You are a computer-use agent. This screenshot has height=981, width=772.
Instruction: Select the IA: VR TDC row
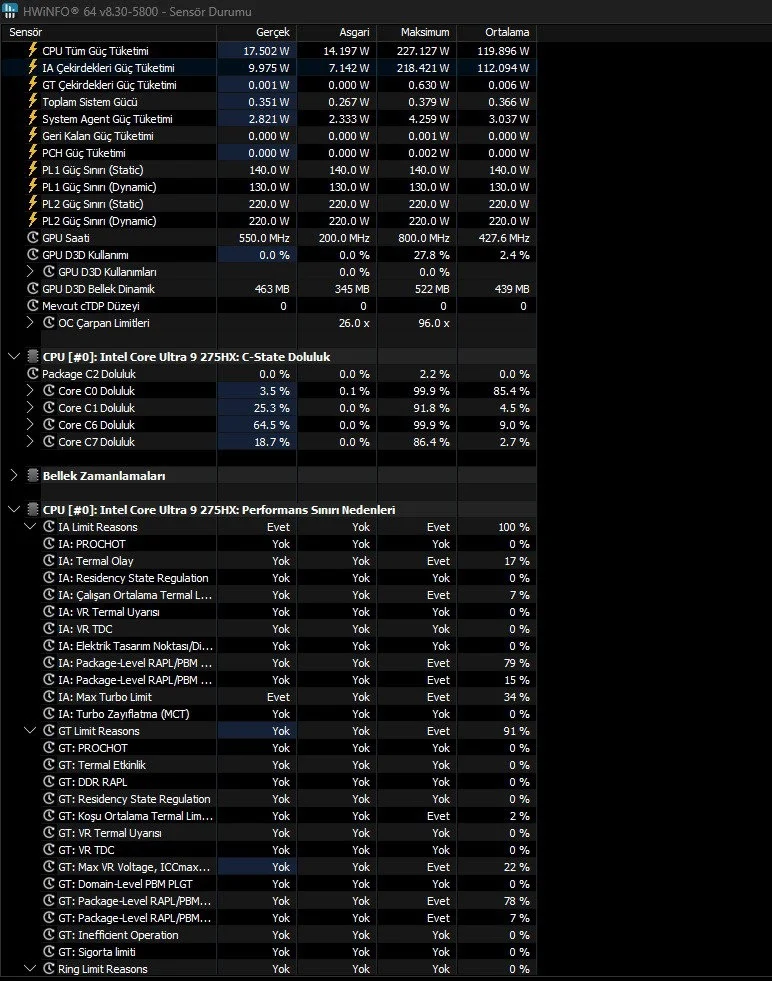(x=270, y=629)
